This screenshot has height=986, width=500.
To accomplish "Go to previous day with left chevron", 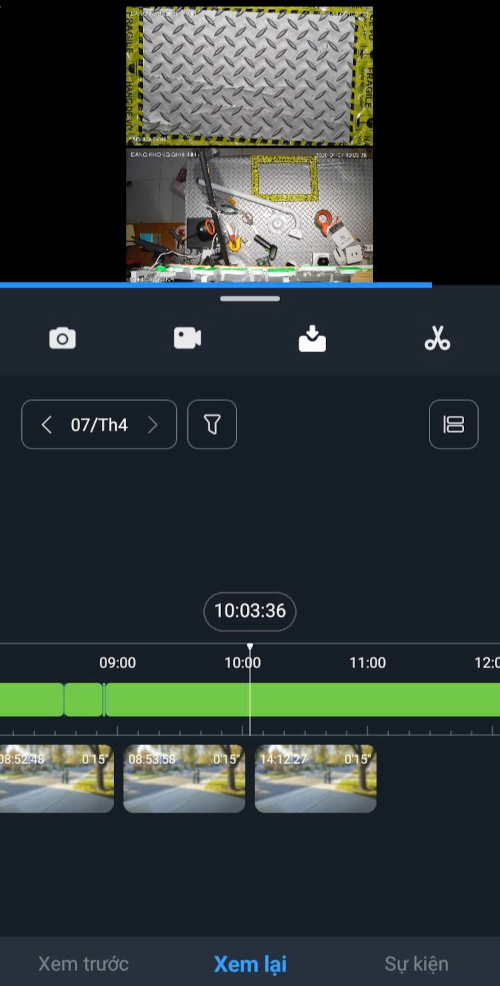I will pos(46,425).
